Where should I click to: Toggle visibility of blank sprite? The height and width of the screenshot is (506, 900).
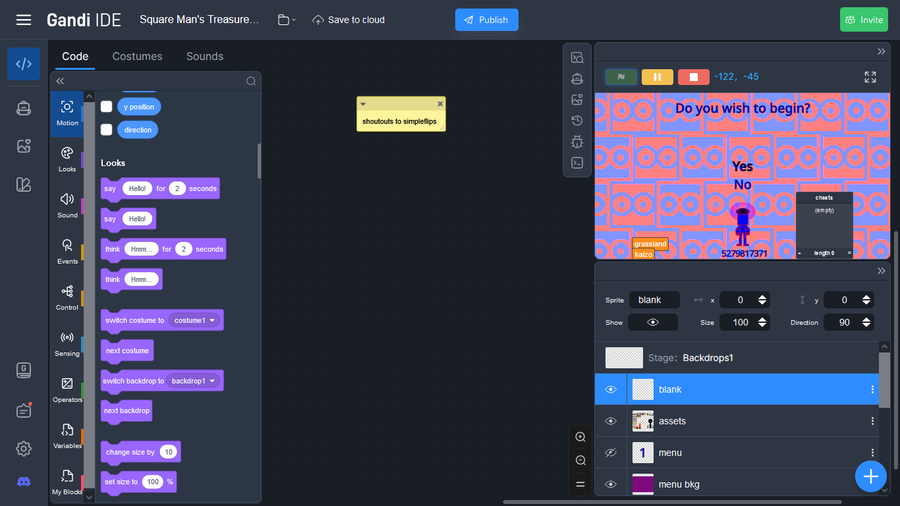611,390
